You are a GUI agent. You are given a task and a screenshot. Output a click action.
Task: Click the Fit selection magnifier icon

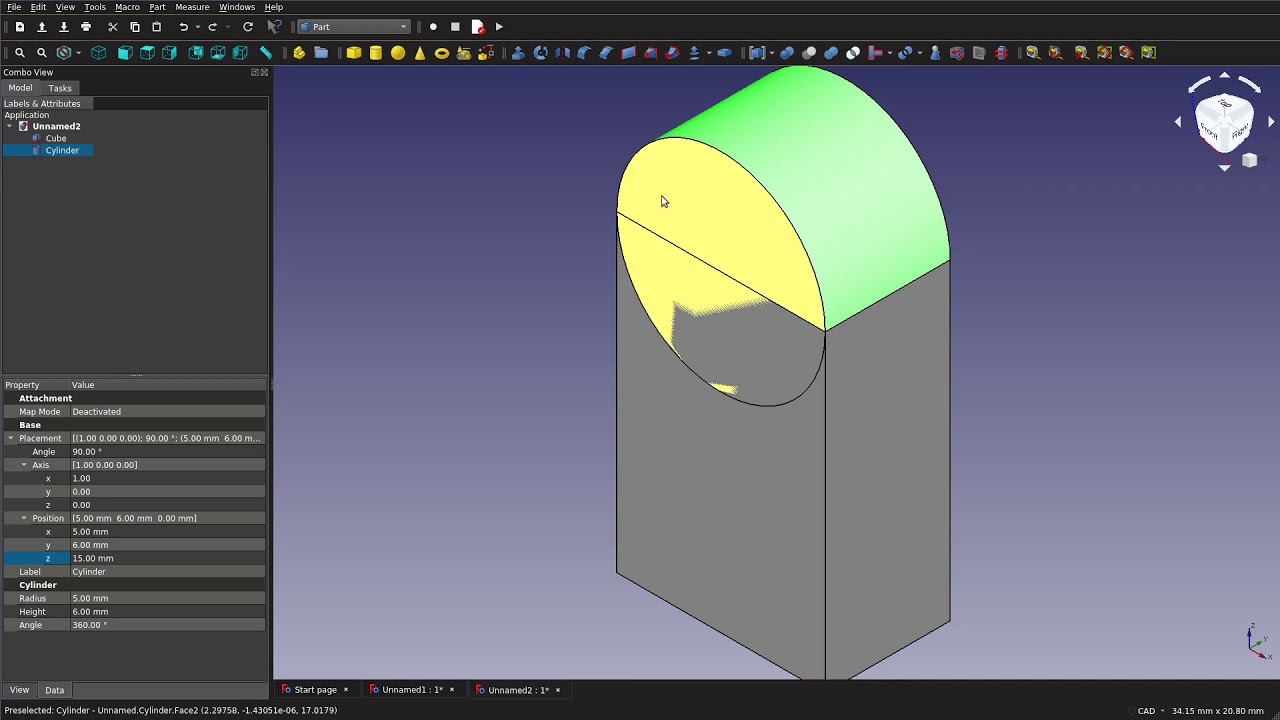pyautogui.click(x=42, y=53)
